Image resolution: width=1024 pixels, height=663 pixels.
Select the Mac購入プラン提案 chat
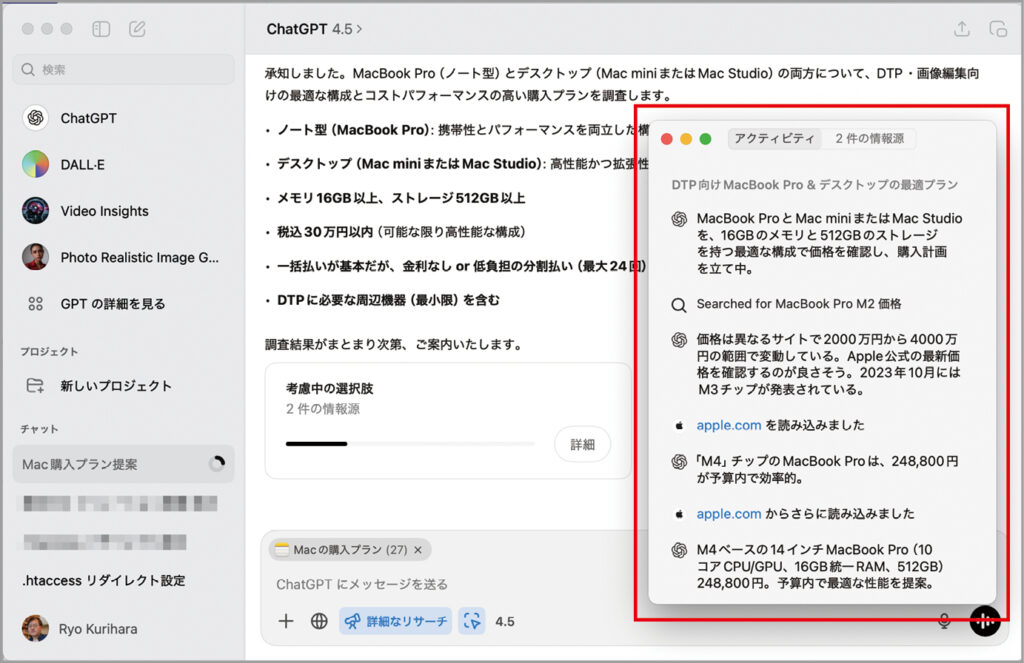(123, 464)
